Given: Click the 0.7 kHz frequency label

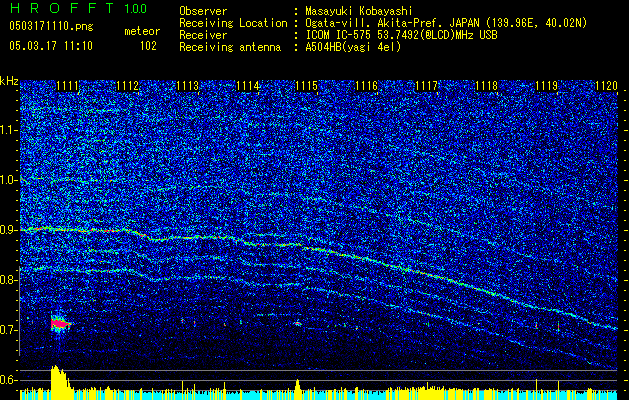Looking at the screenshot, I should tap(8, 330).
